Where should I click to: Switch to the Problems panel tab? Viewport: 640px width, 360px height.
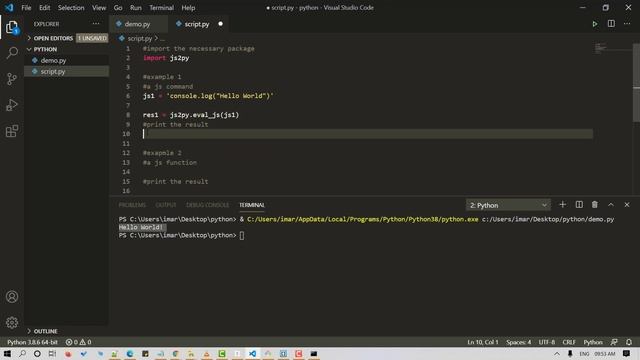pos(132,205)
